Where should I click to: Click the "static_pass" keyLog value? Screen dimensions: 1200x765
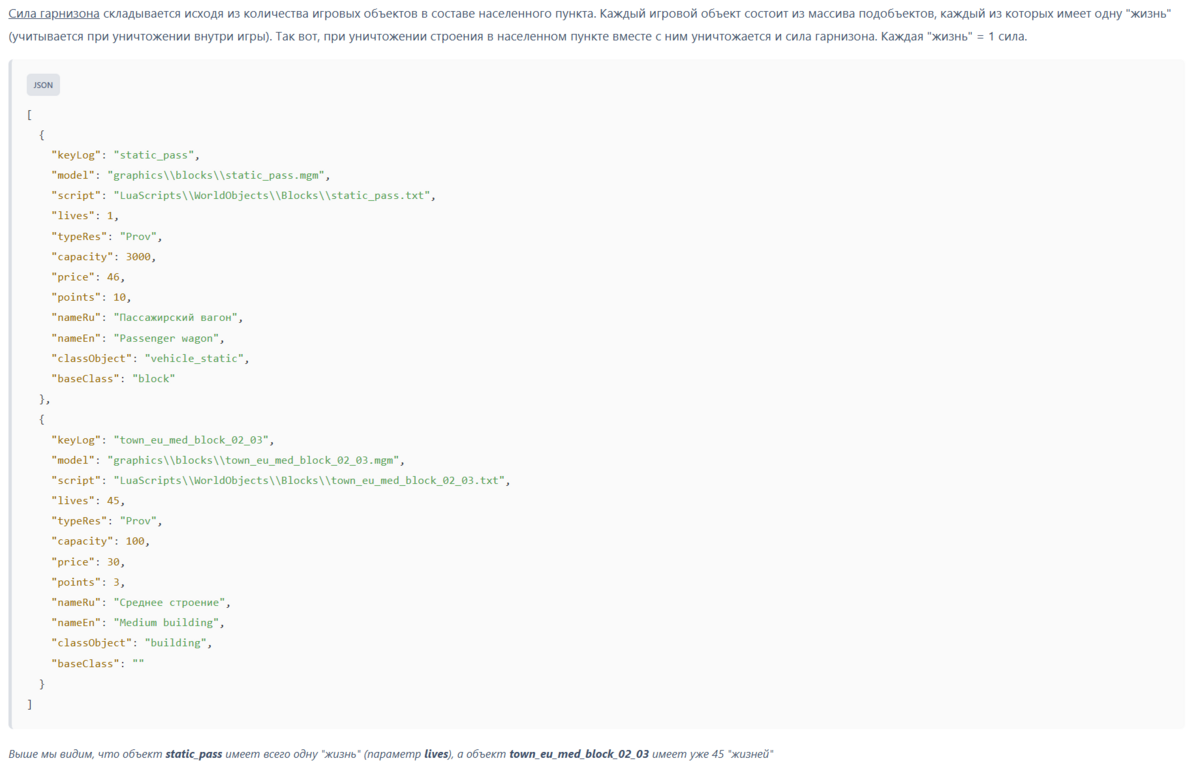(157, 155)
